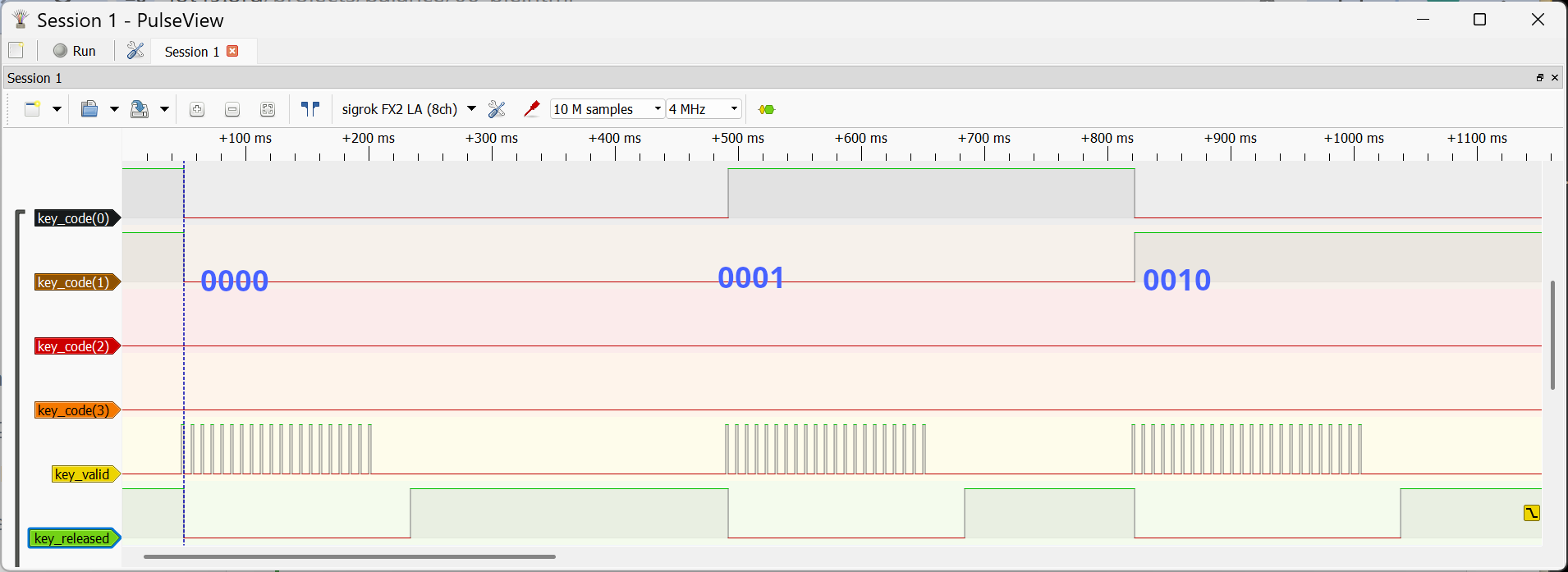Click the horizontal scrollbar below the waveforms
The height and width of the screenshot is (572, 1568).
click(349, 556)
